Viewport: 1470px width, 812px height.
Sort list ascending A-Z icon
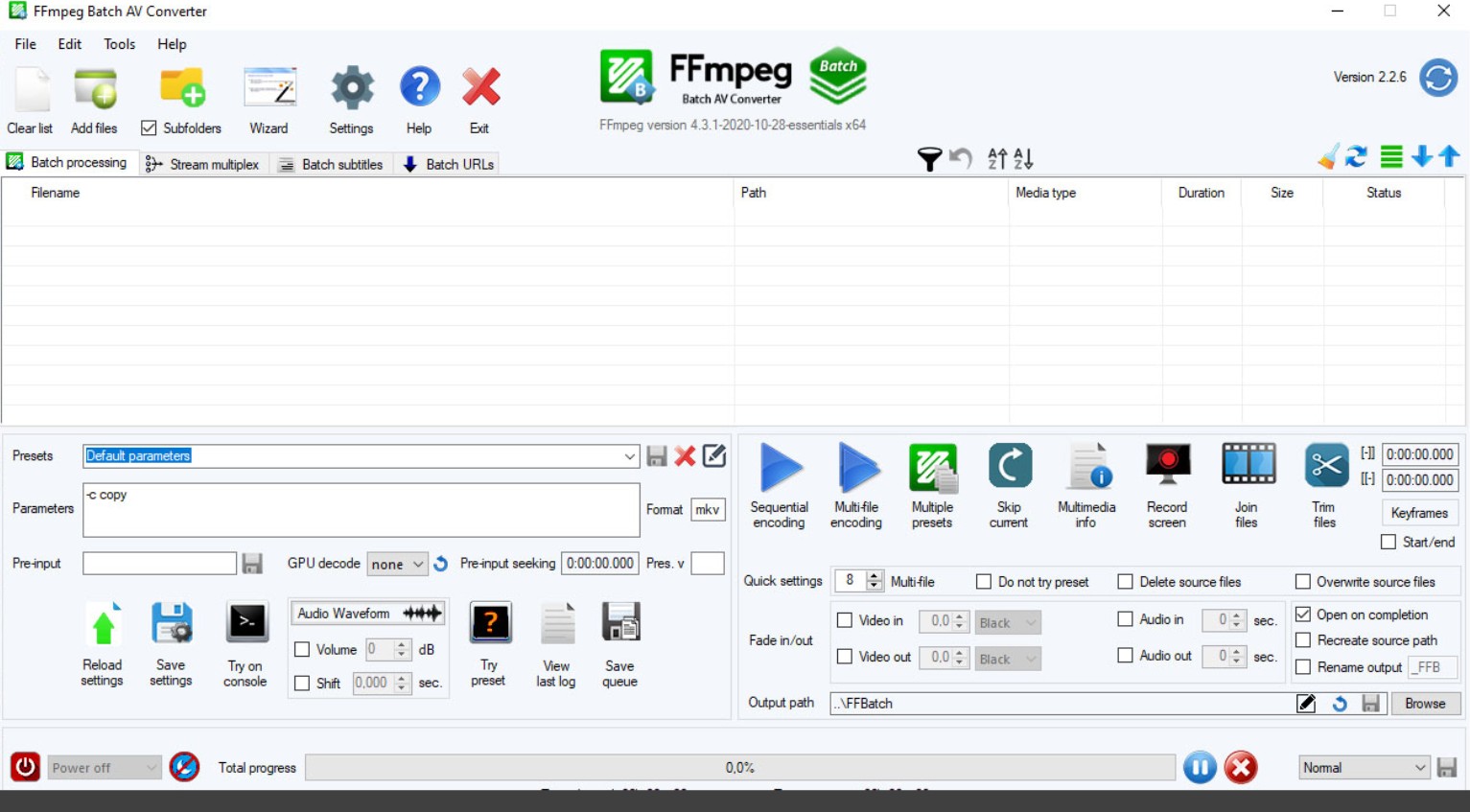(x=997, y=158)
